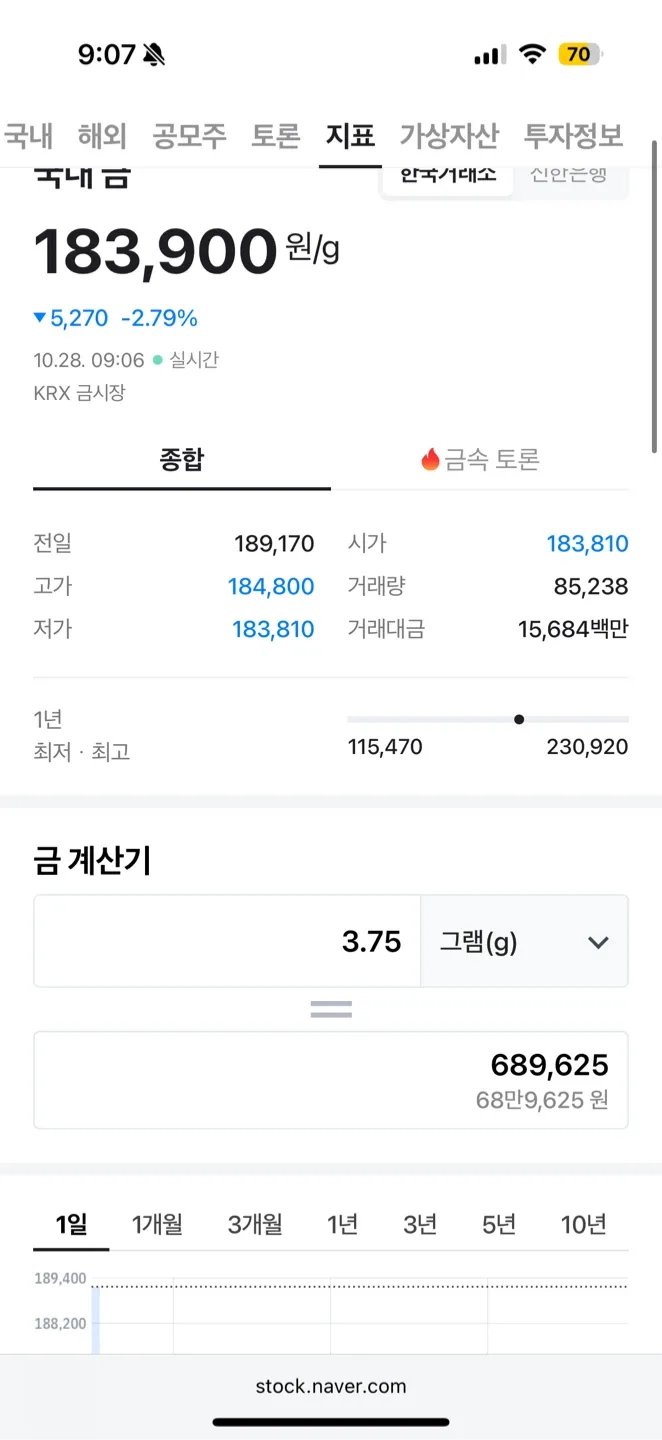The image size is (662, 1440).
Task: Select the 1개월 chart period tab
Action: 157,1224
